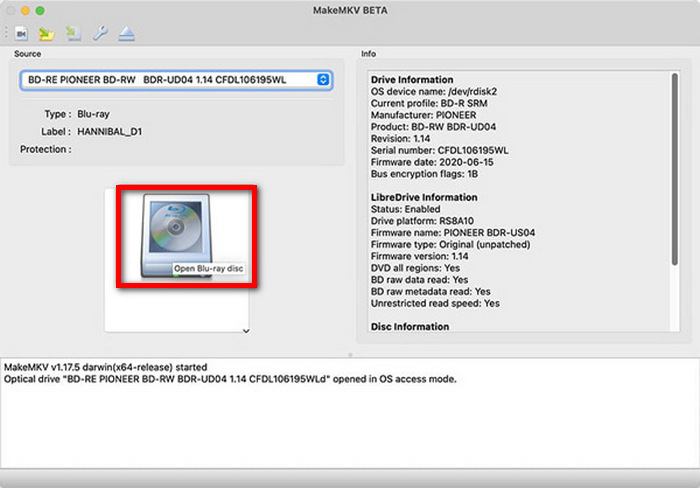Click 'Firmware type: Original (unpatched)' line
The width and height of the screenshot is (700, 488).
(450, 244)
